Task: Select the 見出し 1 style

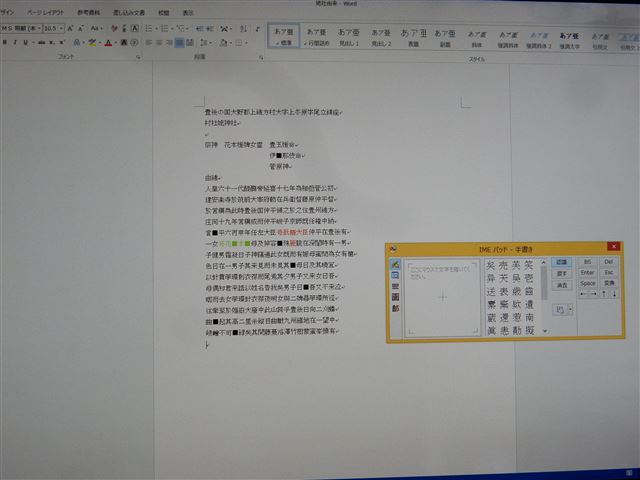Action: [x=349, y=37]
